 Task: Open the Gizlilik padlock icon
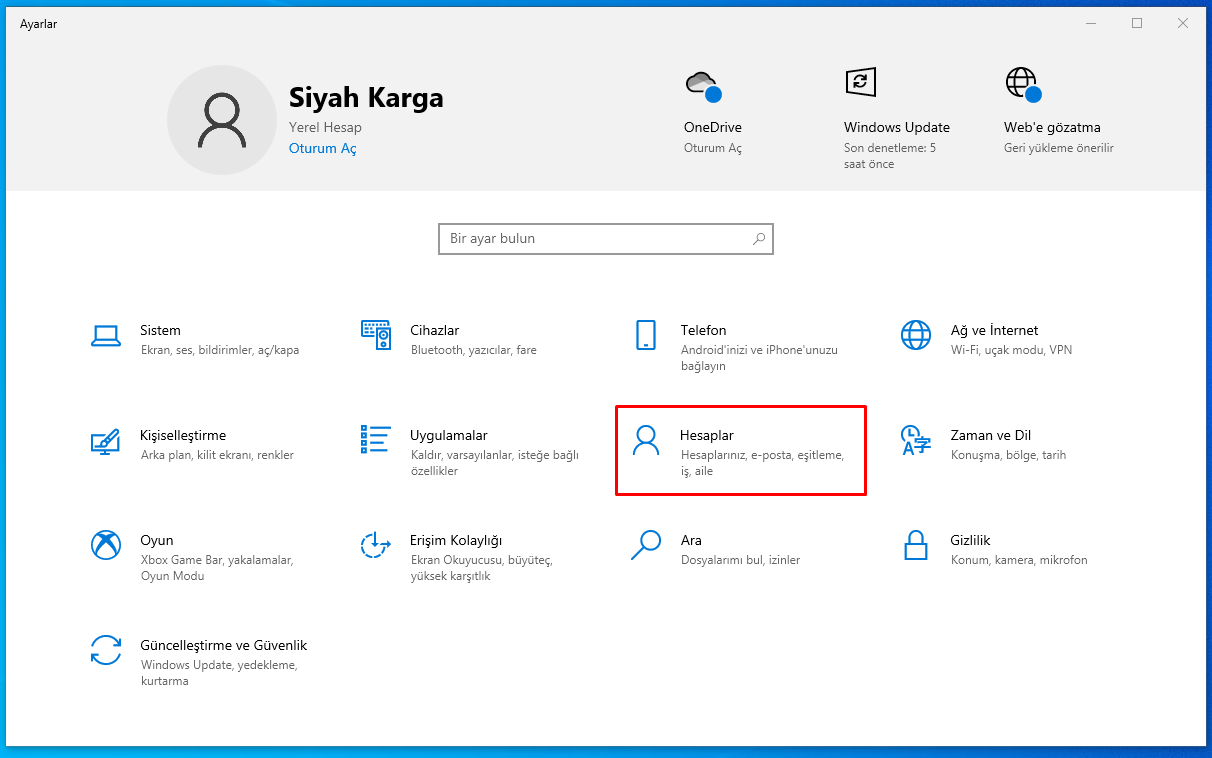click(x=916, y=546)
